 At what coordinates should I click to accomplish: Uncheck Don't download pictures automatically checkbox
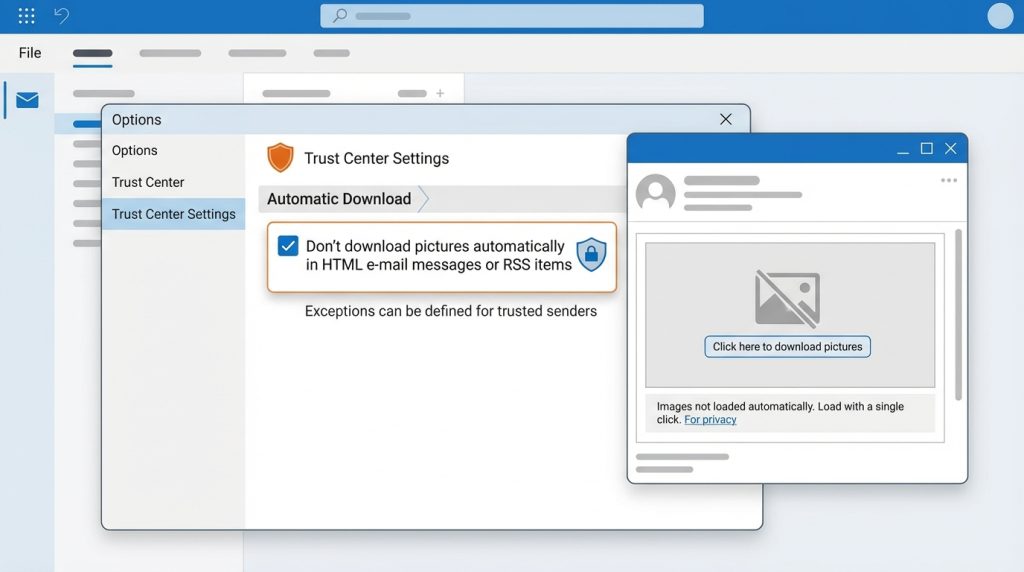(x=288, y=246)
